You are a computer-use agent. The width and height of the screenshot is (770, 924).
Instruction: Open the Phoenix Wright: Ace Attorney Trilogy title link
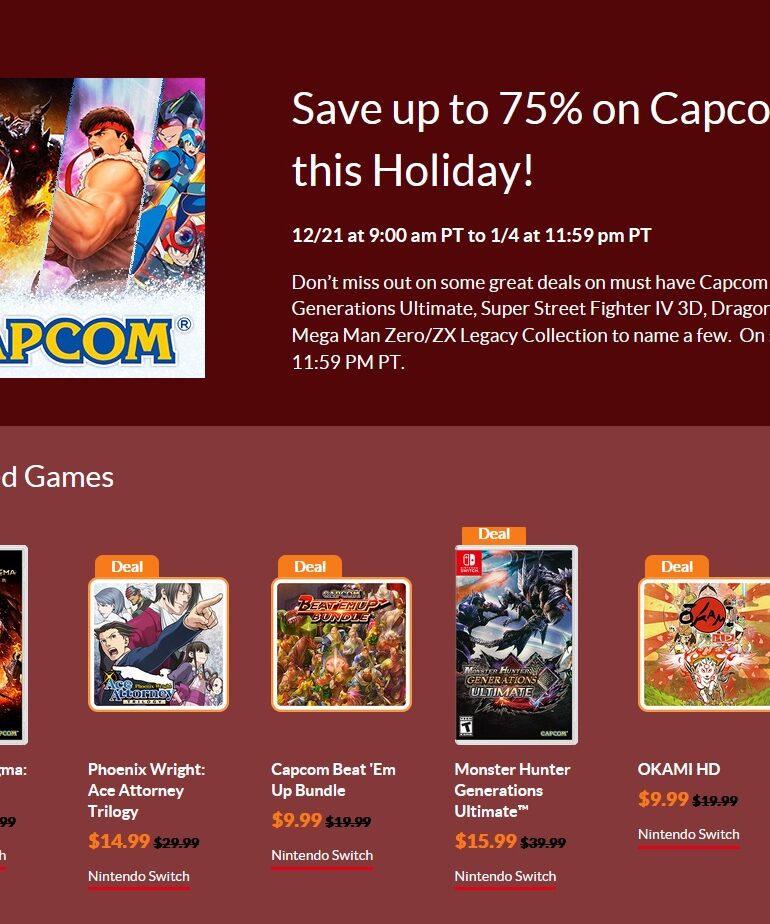pyautogui.click(x=147, y=790)
